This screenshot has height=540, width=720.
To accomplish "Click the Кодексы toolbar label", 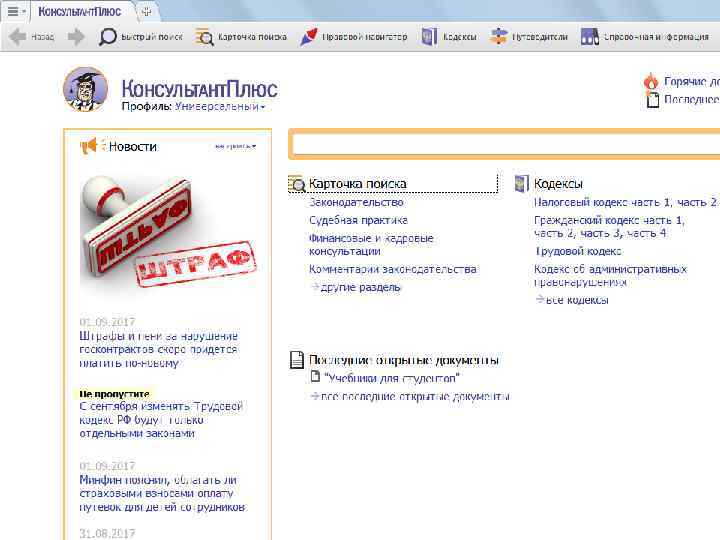I will pyautogui.click(x=460, y=37).
